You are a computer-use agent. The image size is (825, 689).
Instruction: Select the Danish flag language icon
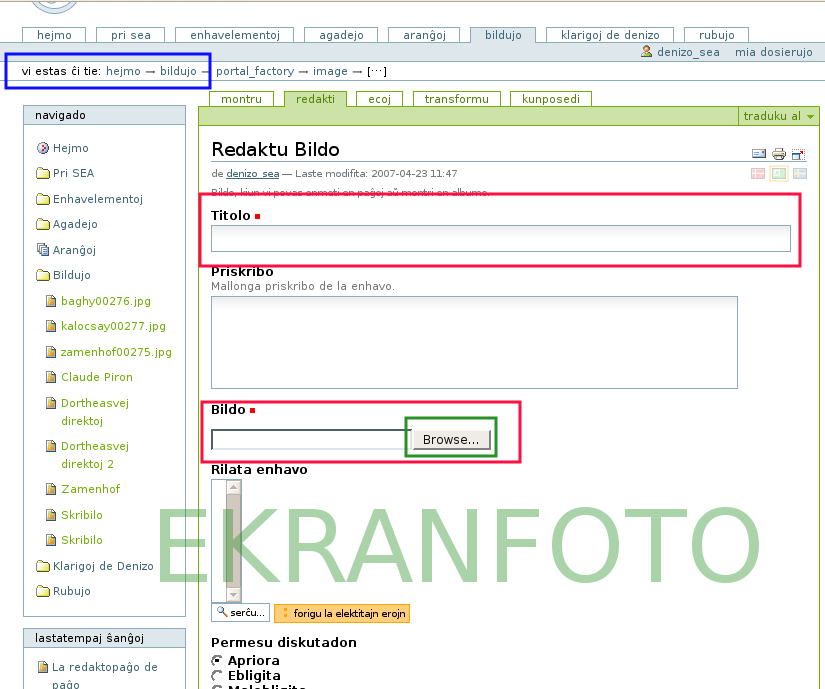758,173
